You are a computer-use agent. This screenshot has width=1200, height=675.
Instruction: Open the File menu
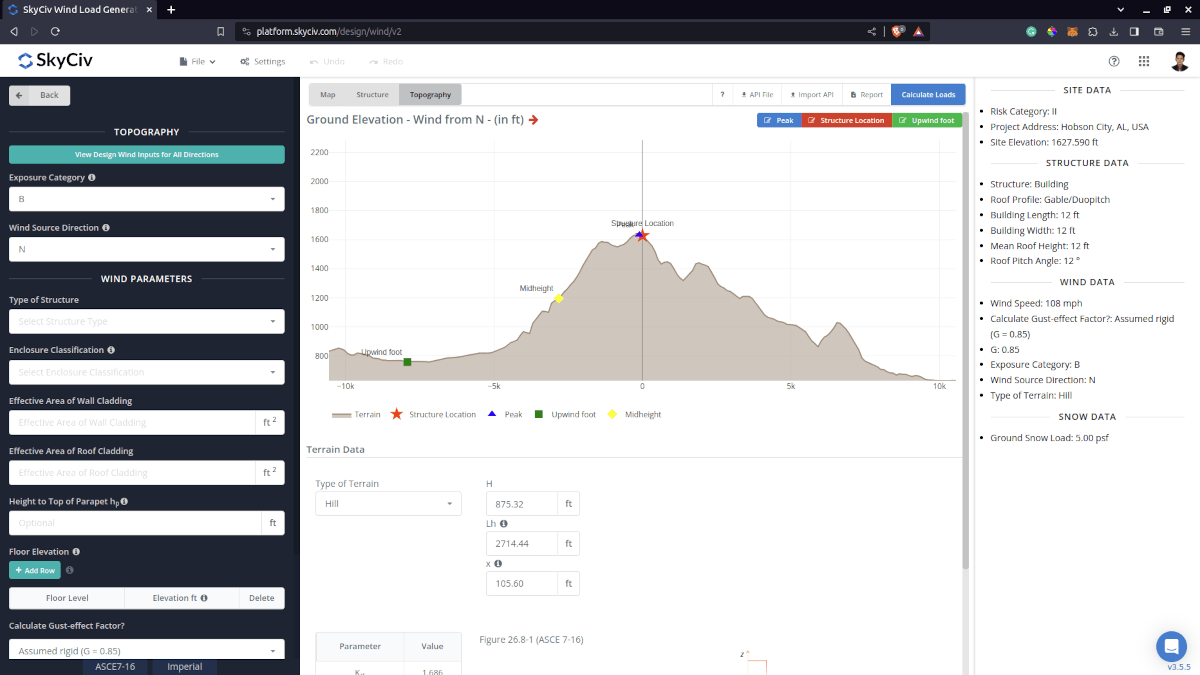pos(197,62)
